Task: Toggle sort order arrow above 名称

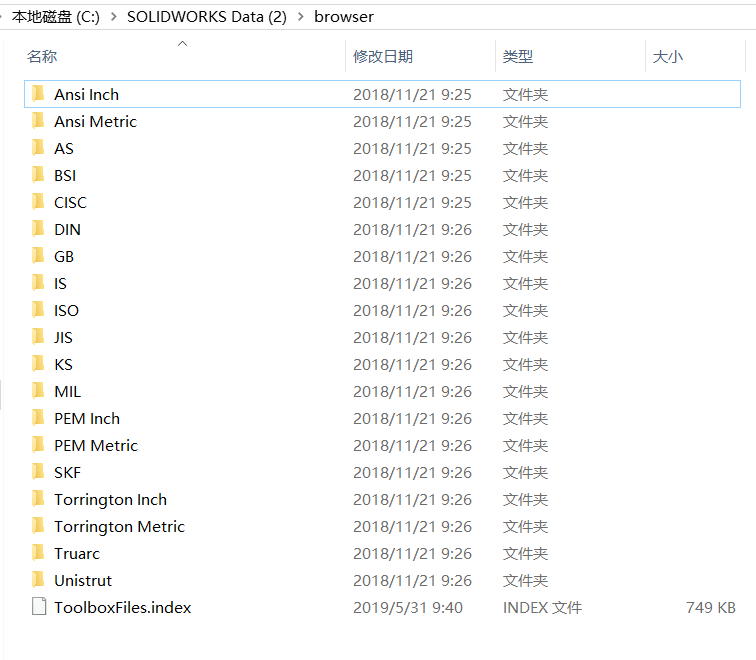Action: tap(182, 43)
